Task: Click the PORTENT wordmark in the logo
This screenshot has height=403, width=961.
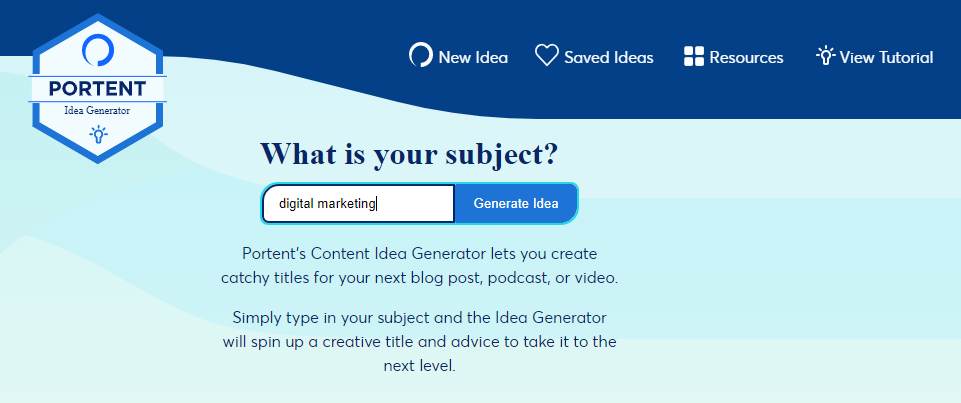Action: click(x=97, y=89)
